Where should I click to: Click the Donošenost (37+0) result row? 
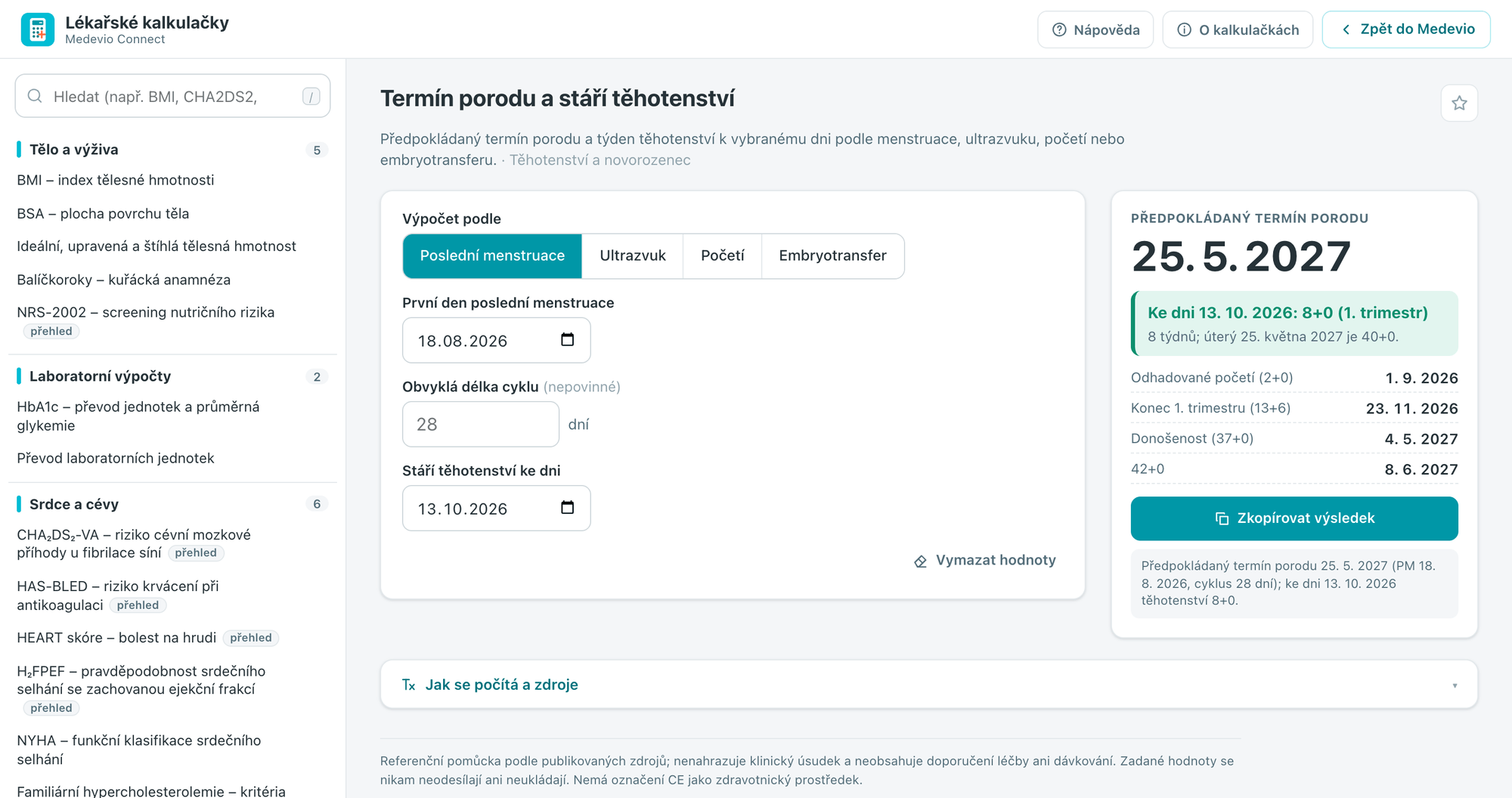1294,438
